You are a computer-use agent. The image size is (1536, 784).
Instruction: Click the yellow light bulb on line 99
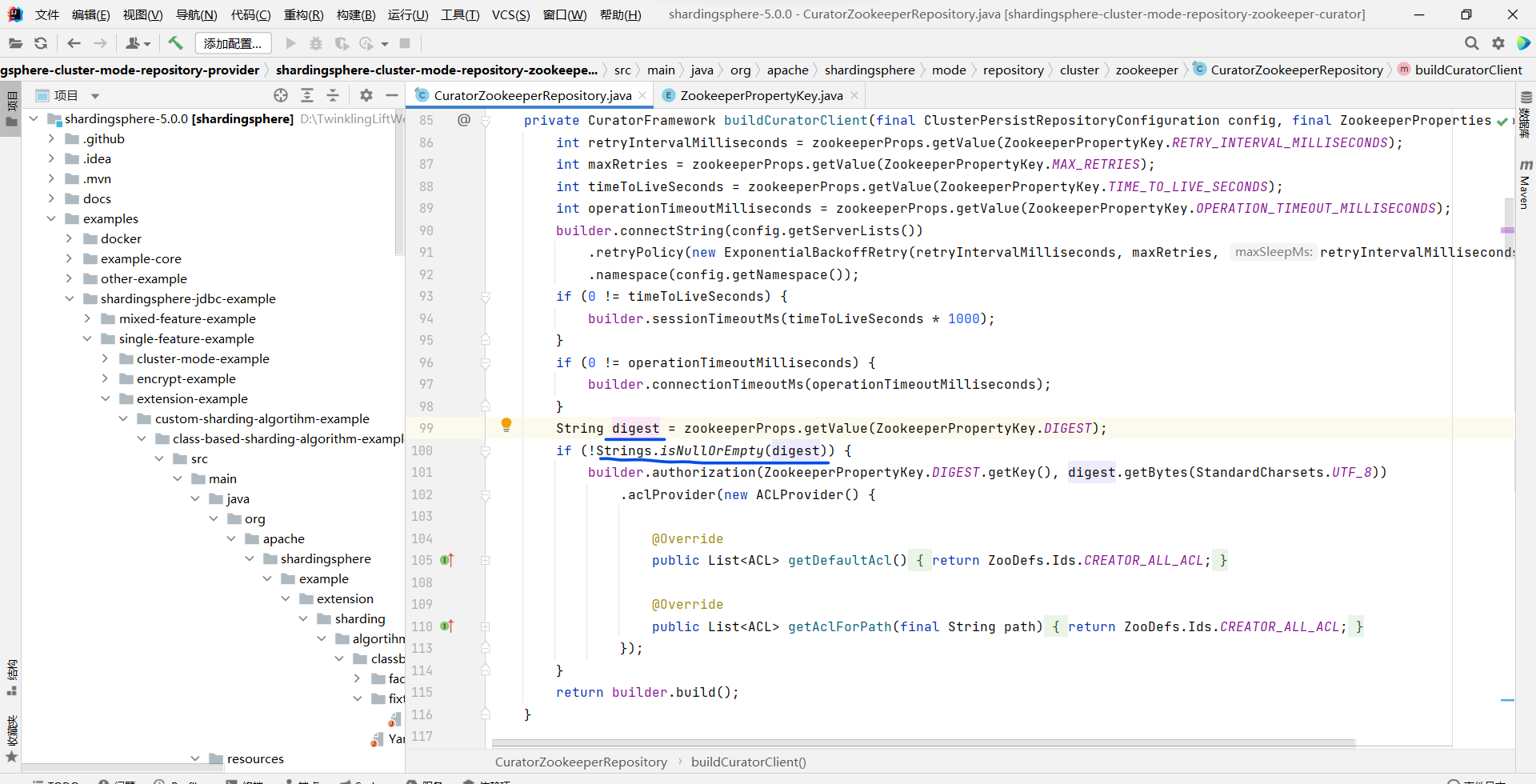coord(506,425)
